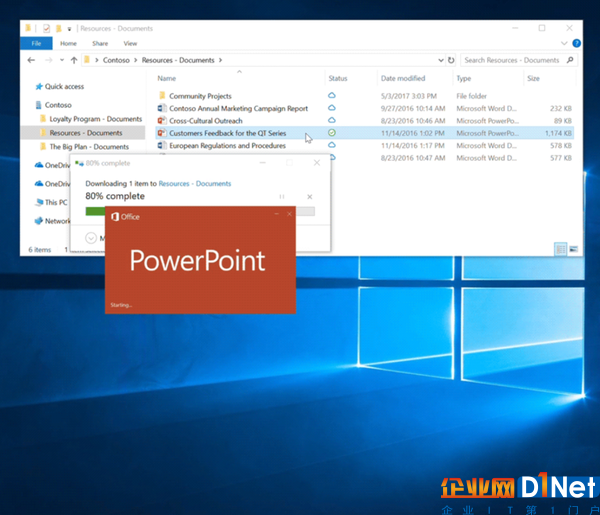The image size is (600, 515).
Task: Sort by Date modified column header
Action: click(x=403, y=78)
